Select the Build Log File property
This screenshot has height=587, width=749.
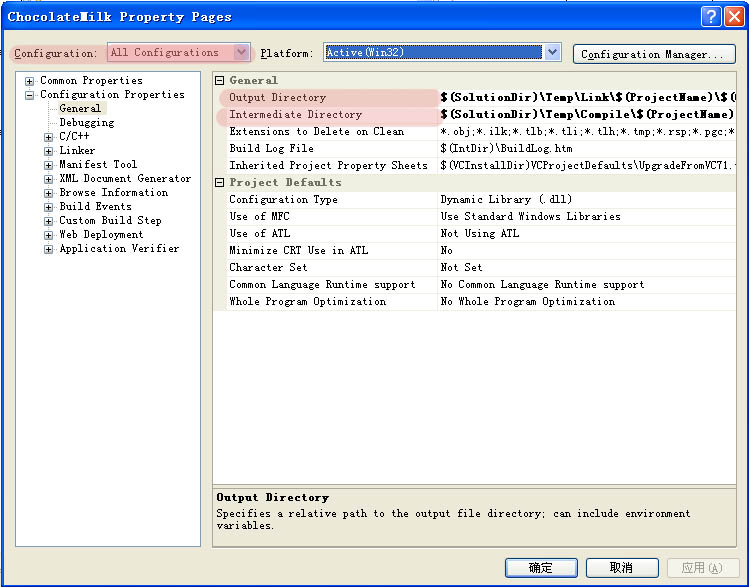point(332,149)
